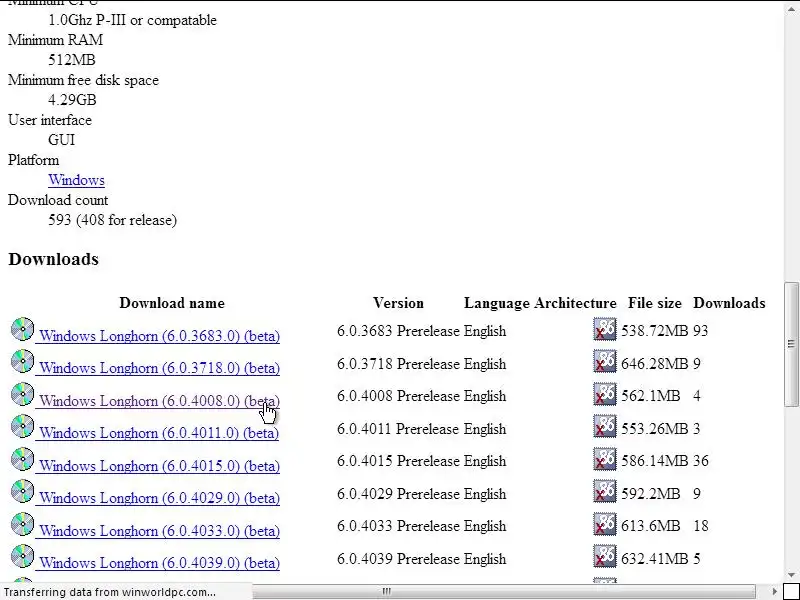Click download count 93
The height and width of the screenshot is (600, 800).
(701, 331)
